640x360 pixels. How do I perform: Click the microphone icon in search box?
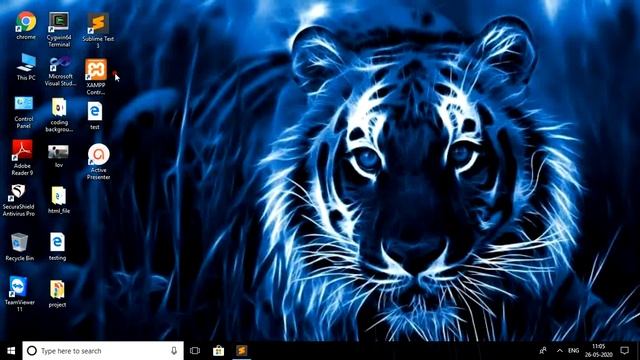point(174,351)
